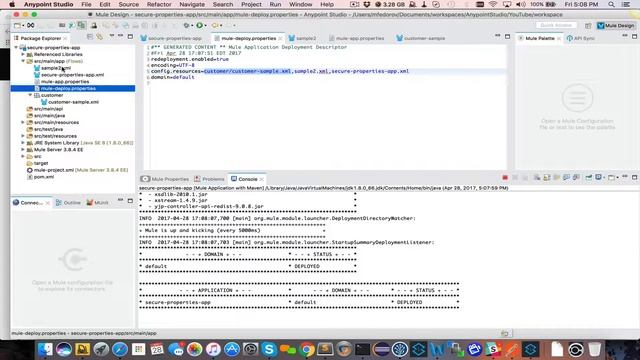
Task: Open the Refactor menu
Action: (x=159, y=4)
